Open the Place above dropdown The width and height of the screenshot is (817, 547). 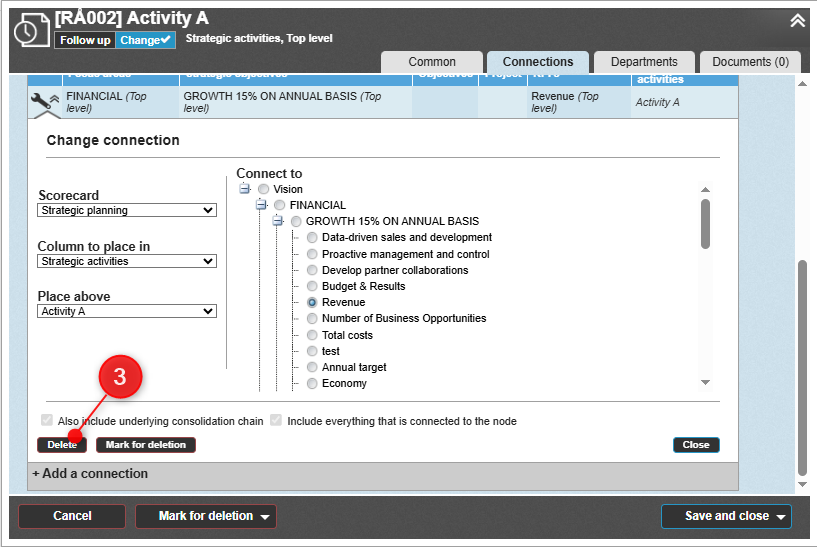[x=127, y=311]
